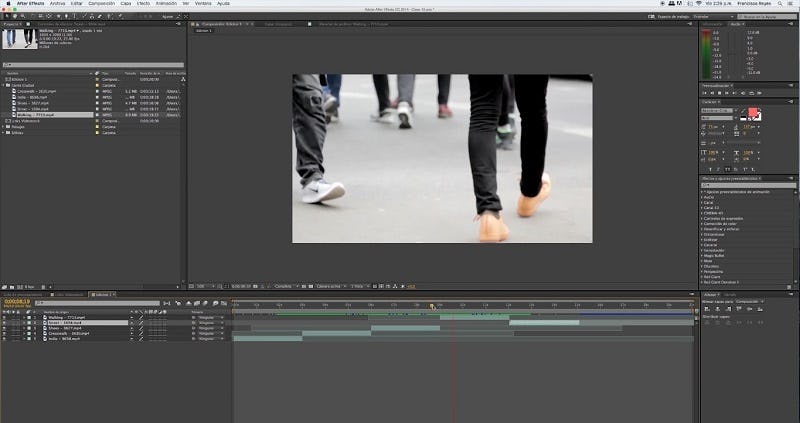Enable frame blending for timeline layers
The width and height of the screenshot is (800, 423).
click(x=197, y=303)
